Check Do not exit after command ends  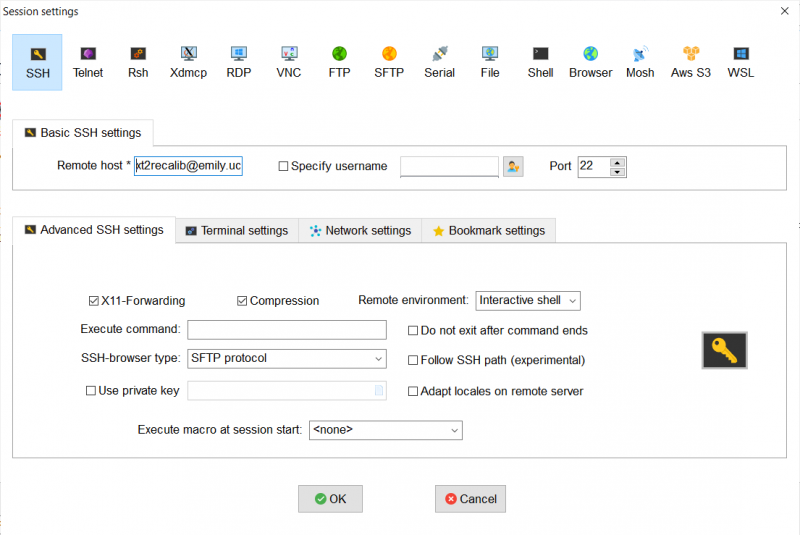coord(413,330)
